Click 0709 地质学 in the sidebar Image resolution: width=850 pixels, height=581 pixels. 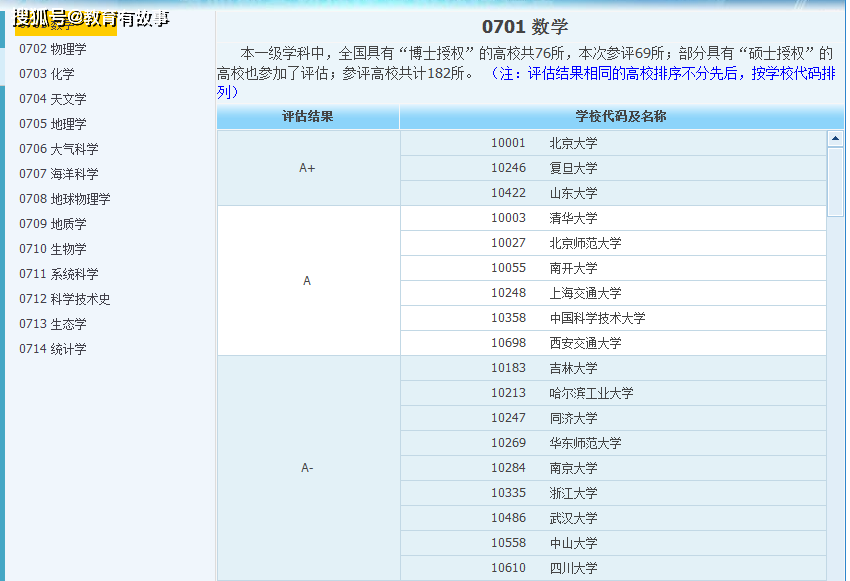point(53,224)
